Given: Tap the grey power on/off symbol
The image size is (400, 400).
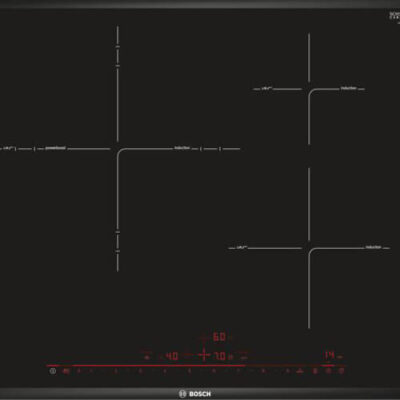Looking at the screenshot, I should point(53,371).
